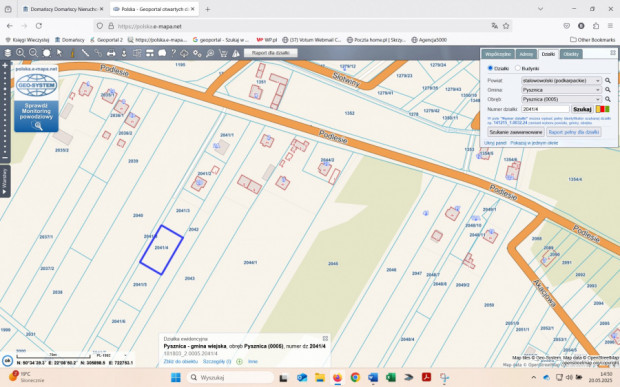Choose the line measurement tool
The width and height of the screenshot is (620, 387).
85,53
